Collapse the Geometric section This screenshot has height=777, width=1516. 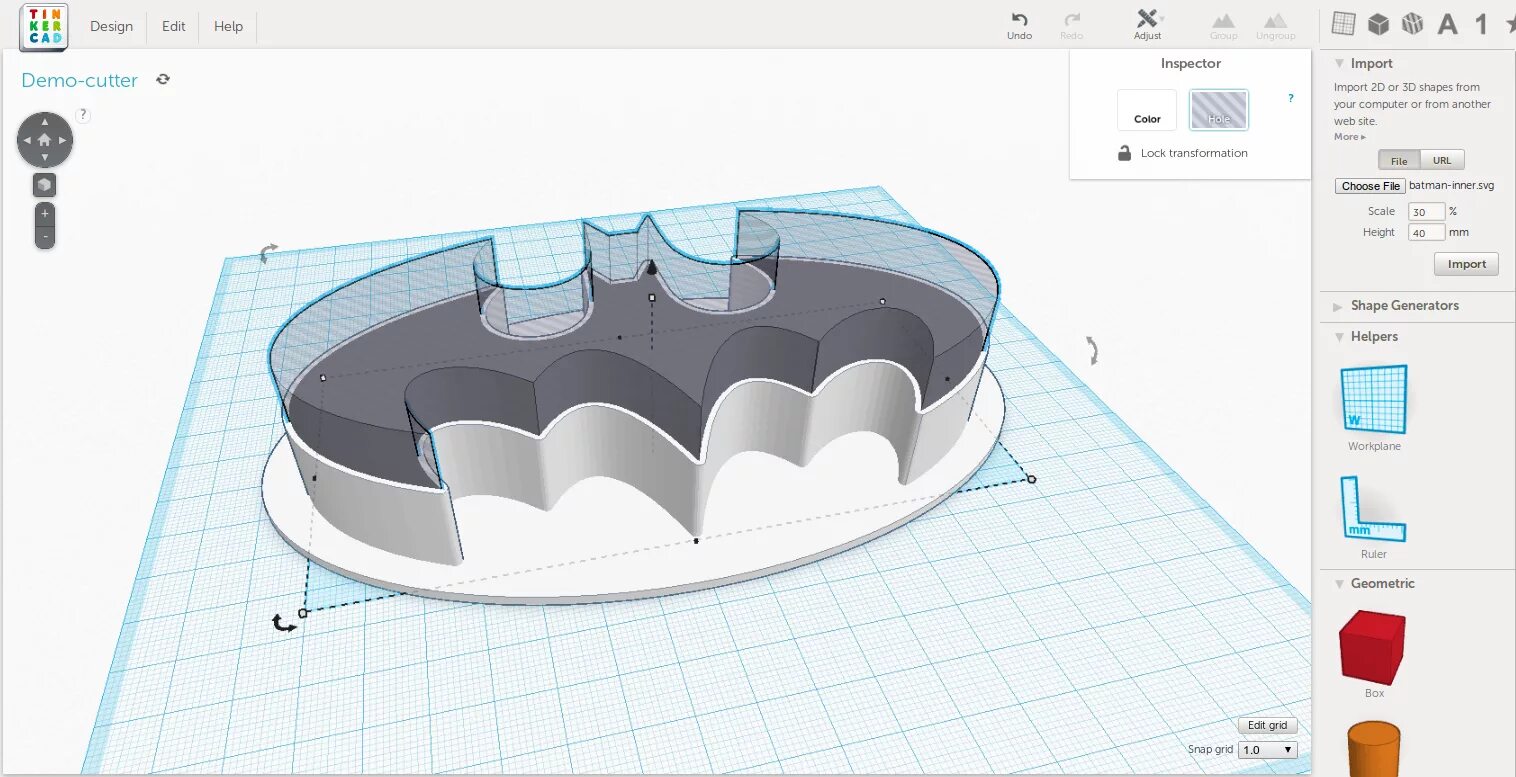click(x=1338, y=583)
